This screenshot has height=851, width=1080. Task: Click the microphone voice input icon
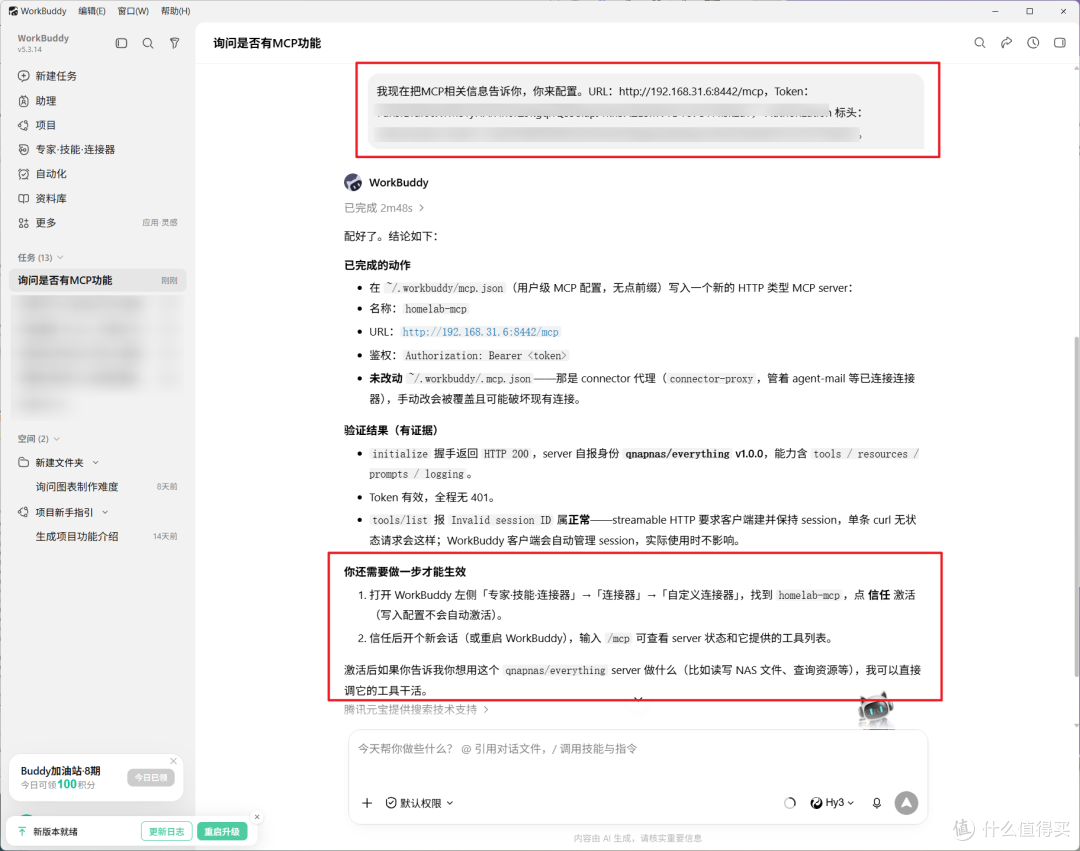pyautogui.click(x=877, y=803)
